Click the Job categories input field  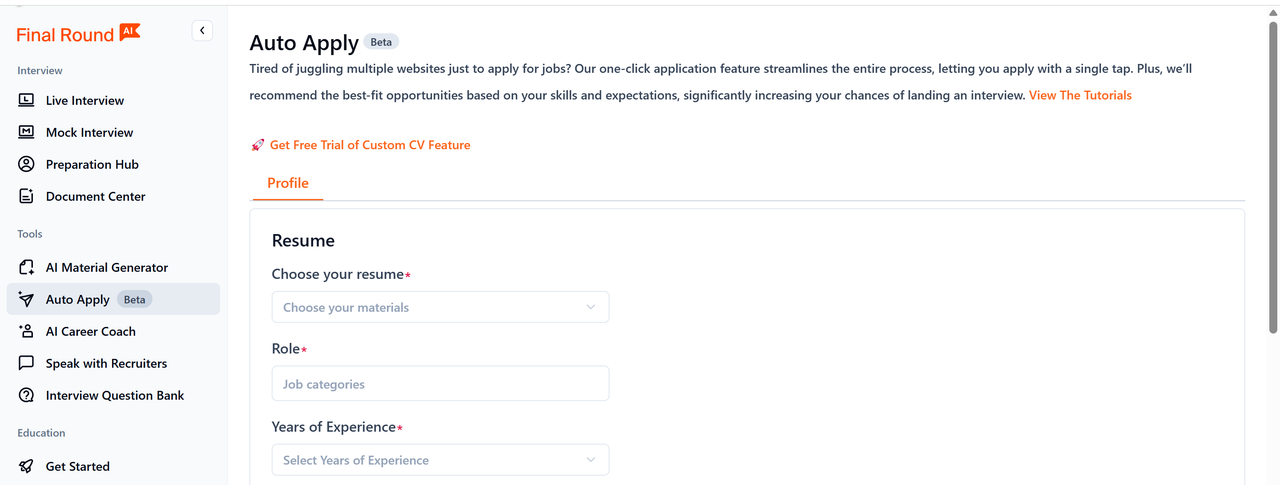(440, 384)
